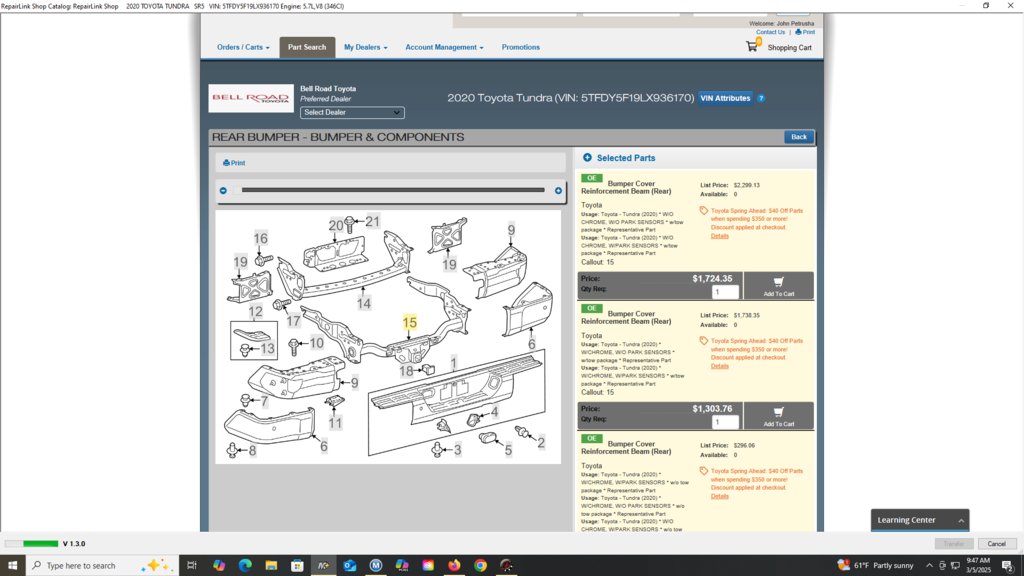This screenshot has width=1024, height=576.
Task: Select callout 18 in the diagram
Action: click(x=406, y=371)
